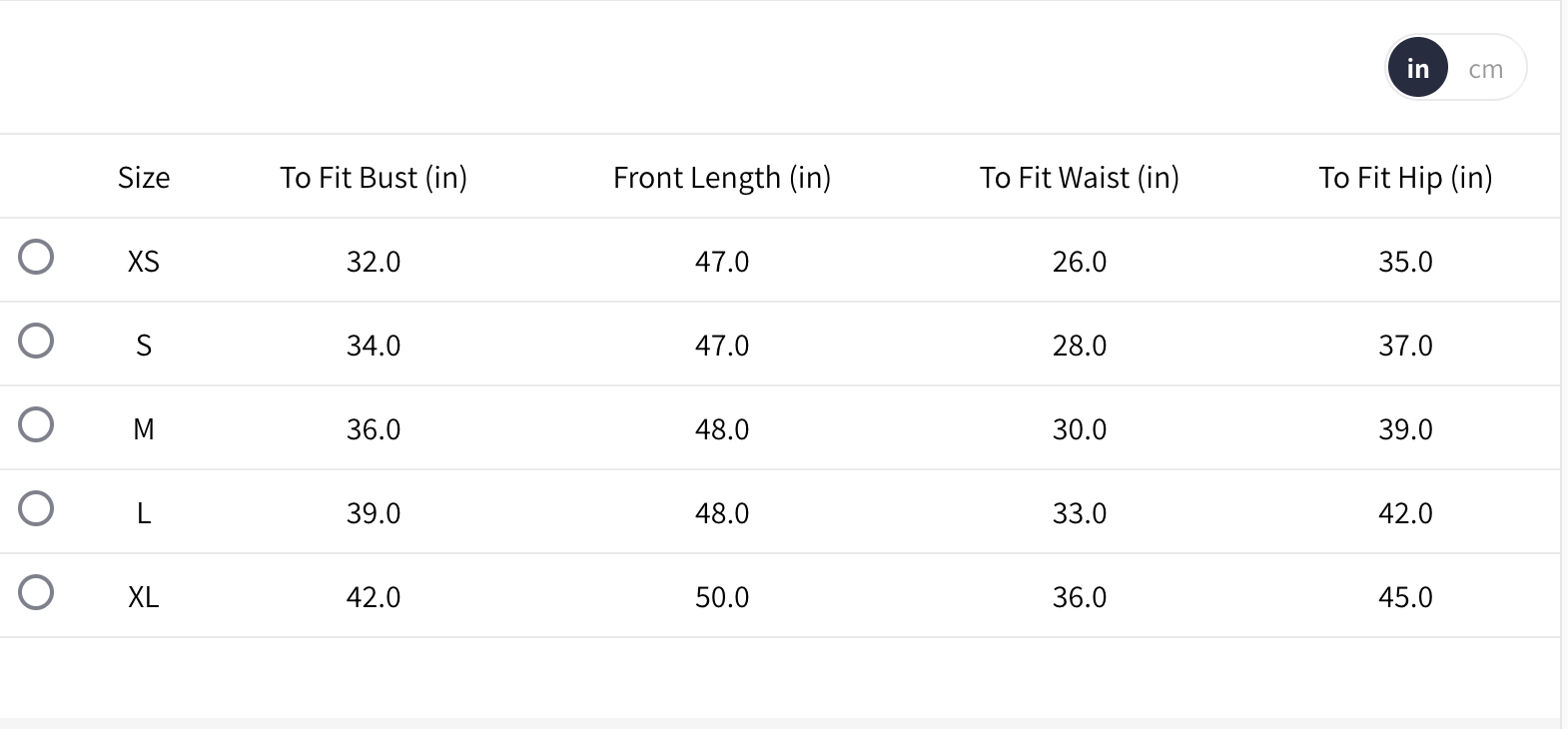The image size is (1568, 729).
Task: Click the M row bust value 36.0
Action: (x=374, y=429)
